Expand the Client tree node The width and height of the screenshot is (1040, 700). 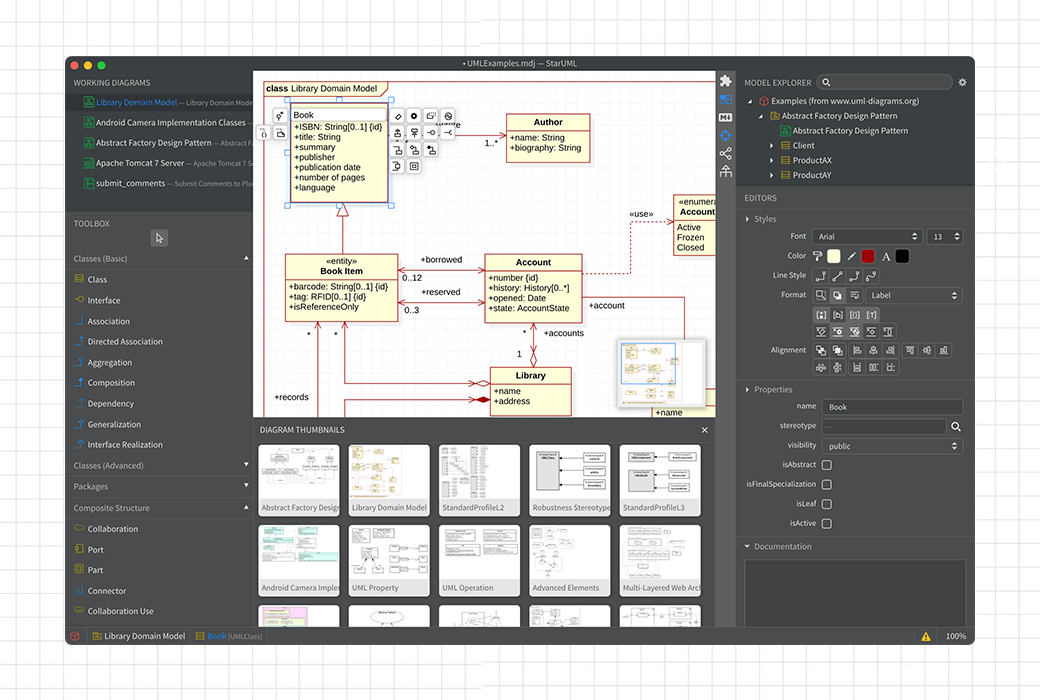coord(771,145)
